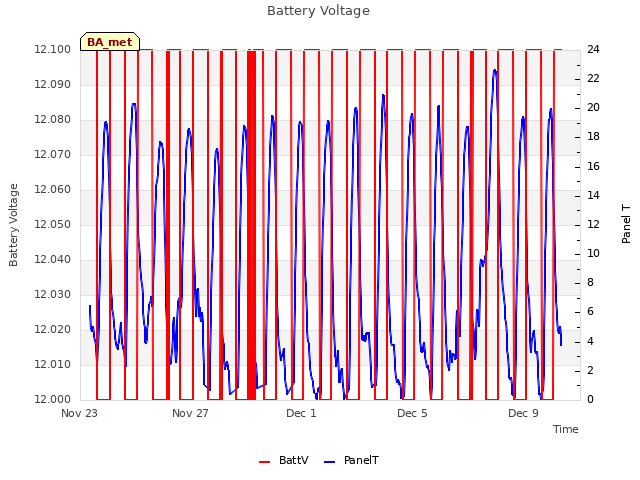The width and height of the screenshot is (640, 480).
Task: Click the 12.060 voltage tick label
Action: [x=52, y=189]
